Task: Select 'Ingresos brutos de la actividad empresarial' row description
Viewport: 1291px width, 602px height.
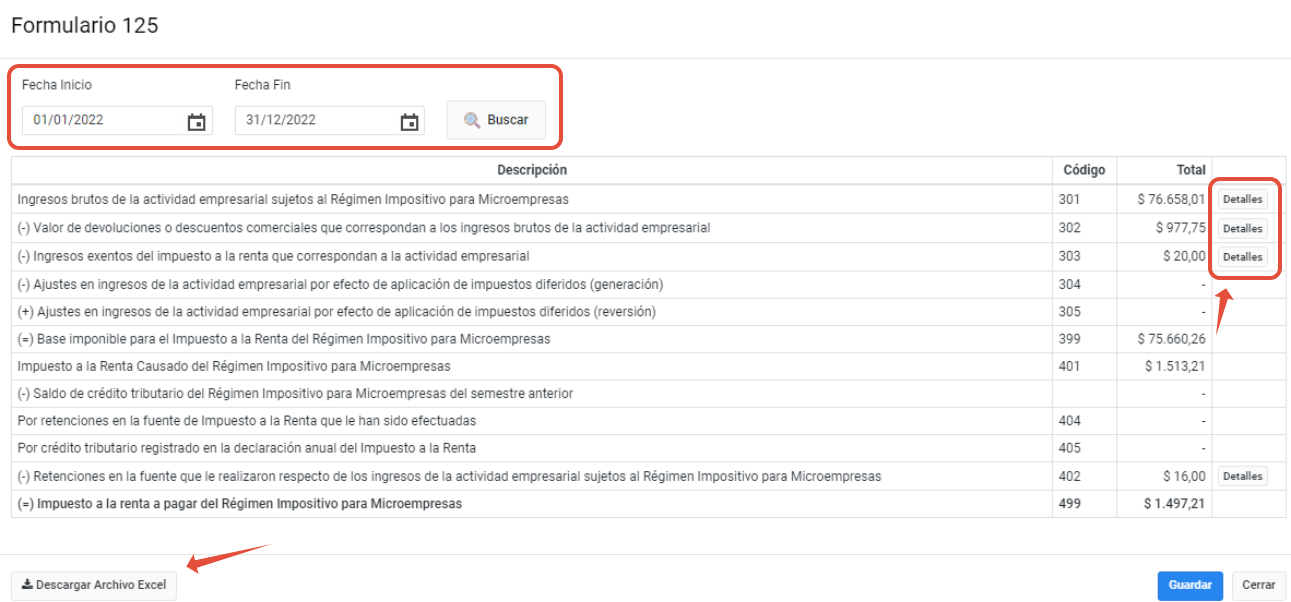Action: (x=293, y=199)
